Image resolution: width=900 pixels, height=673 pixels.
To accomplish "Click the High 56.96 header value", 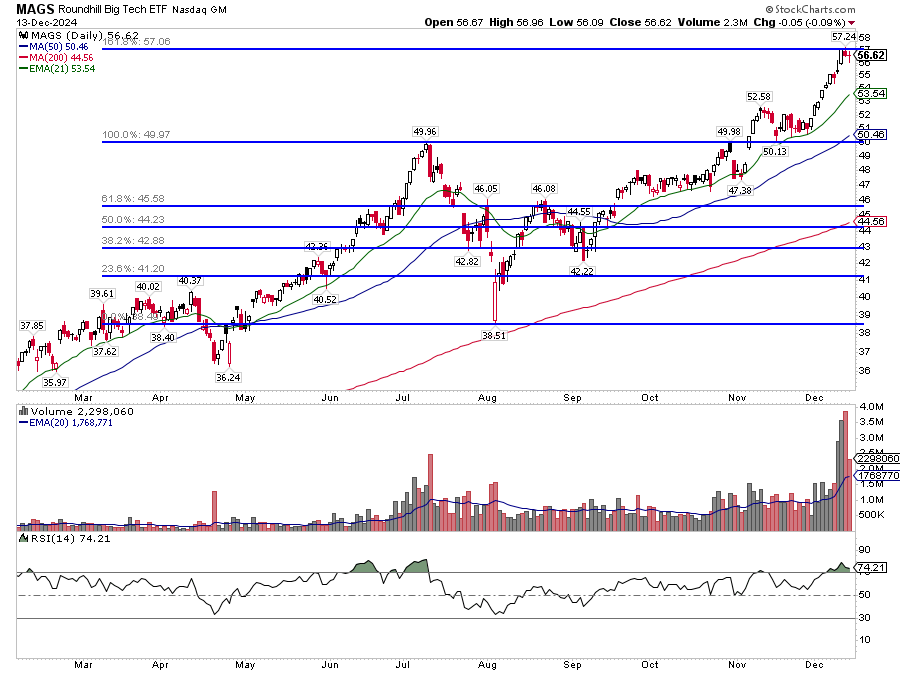I will tap(516, 22).
